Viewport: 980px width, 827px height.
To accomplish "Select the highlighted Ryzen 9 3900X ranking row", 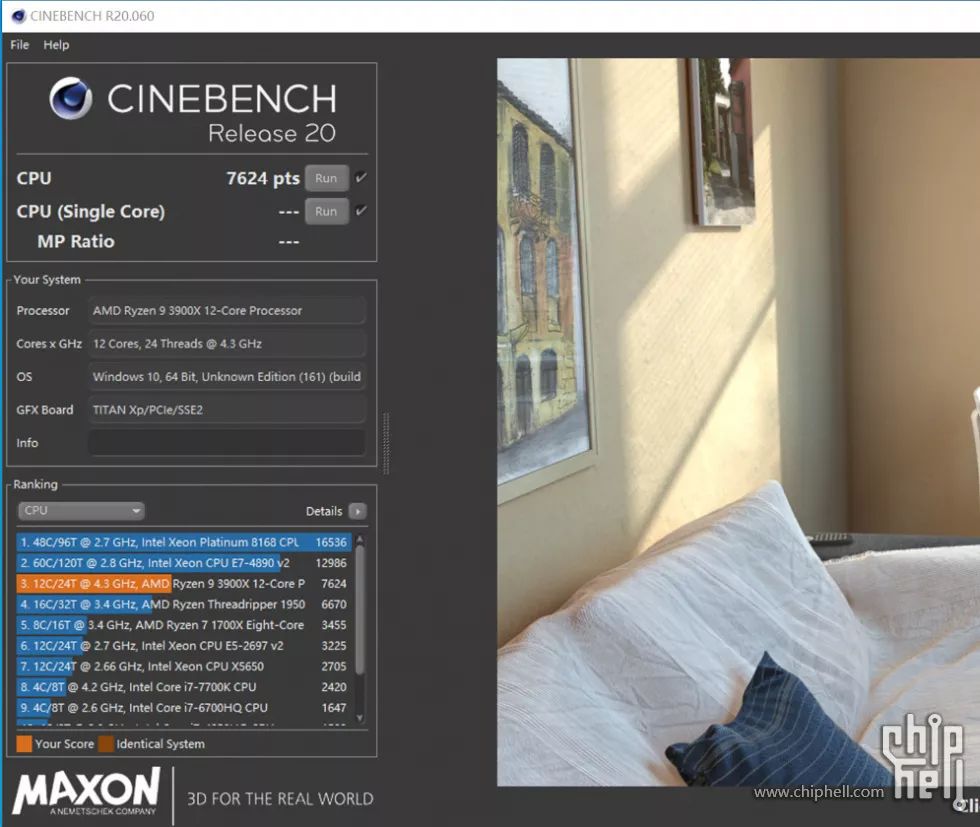I will [184, 583].
